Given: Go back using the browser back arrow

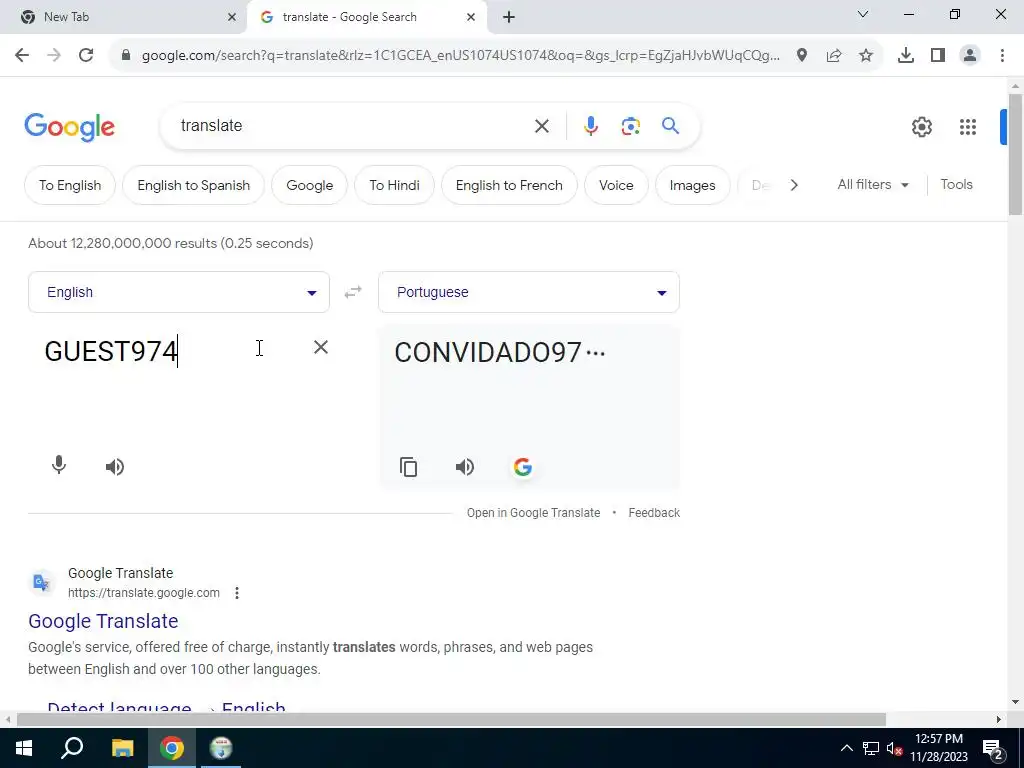Looking at the screenshot, I should [x=22, y=56].
